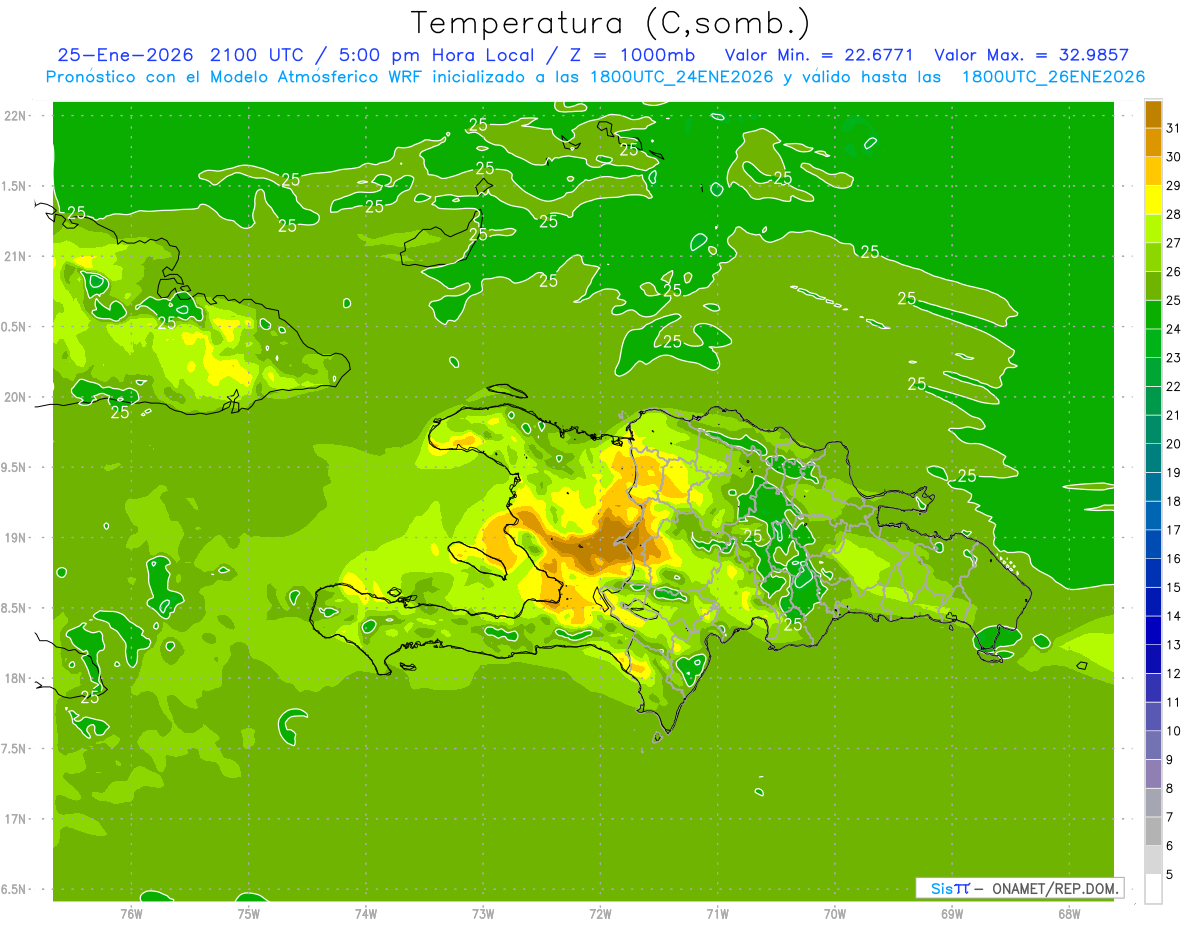
Task: Click the "19N" latitude axis label
Action: (x=15, y=537)
